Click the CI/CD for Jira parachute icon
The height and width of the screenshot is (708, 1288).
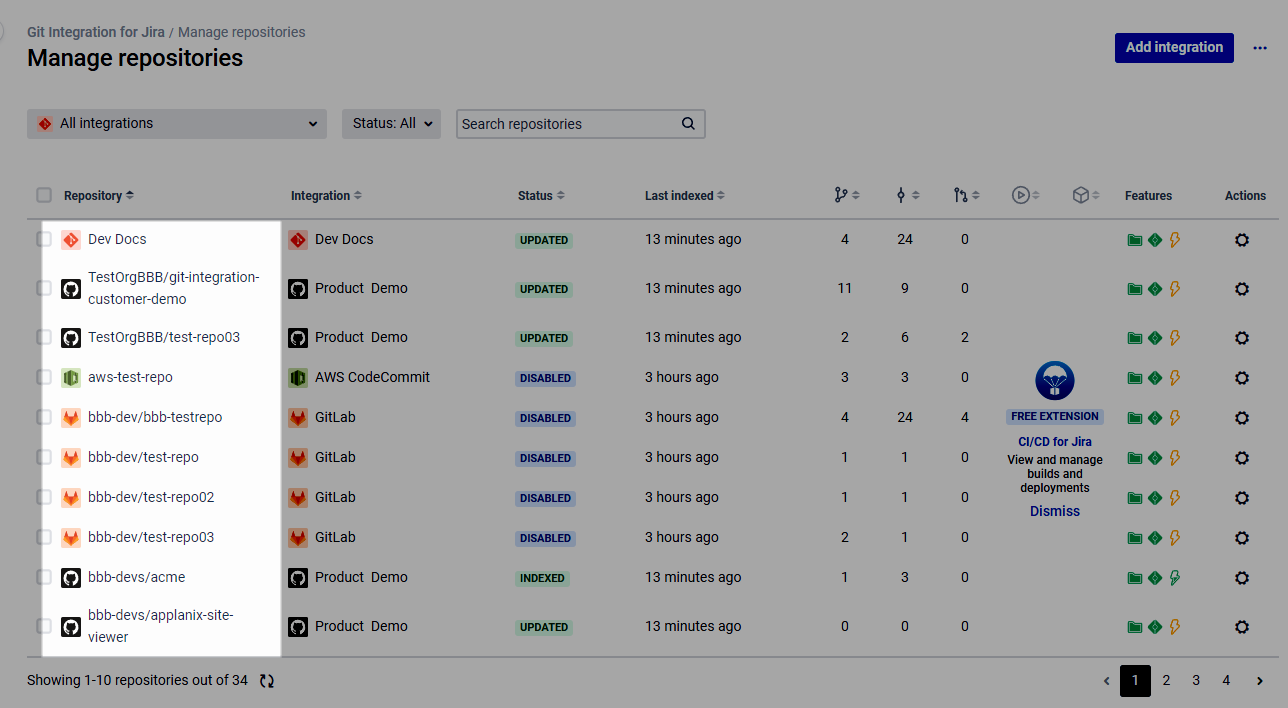pyautogui.click(x=1055, y=381)
